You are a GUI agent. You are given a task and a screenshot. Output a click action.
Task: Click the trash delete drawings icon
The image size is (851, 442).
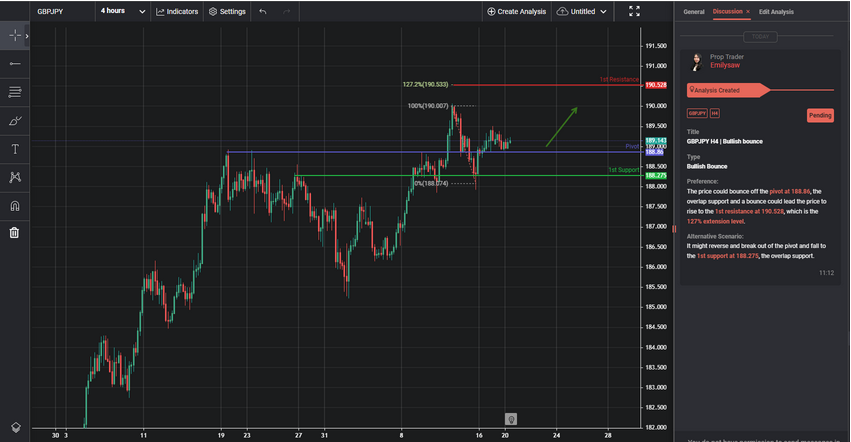click(x=15, y=233)
